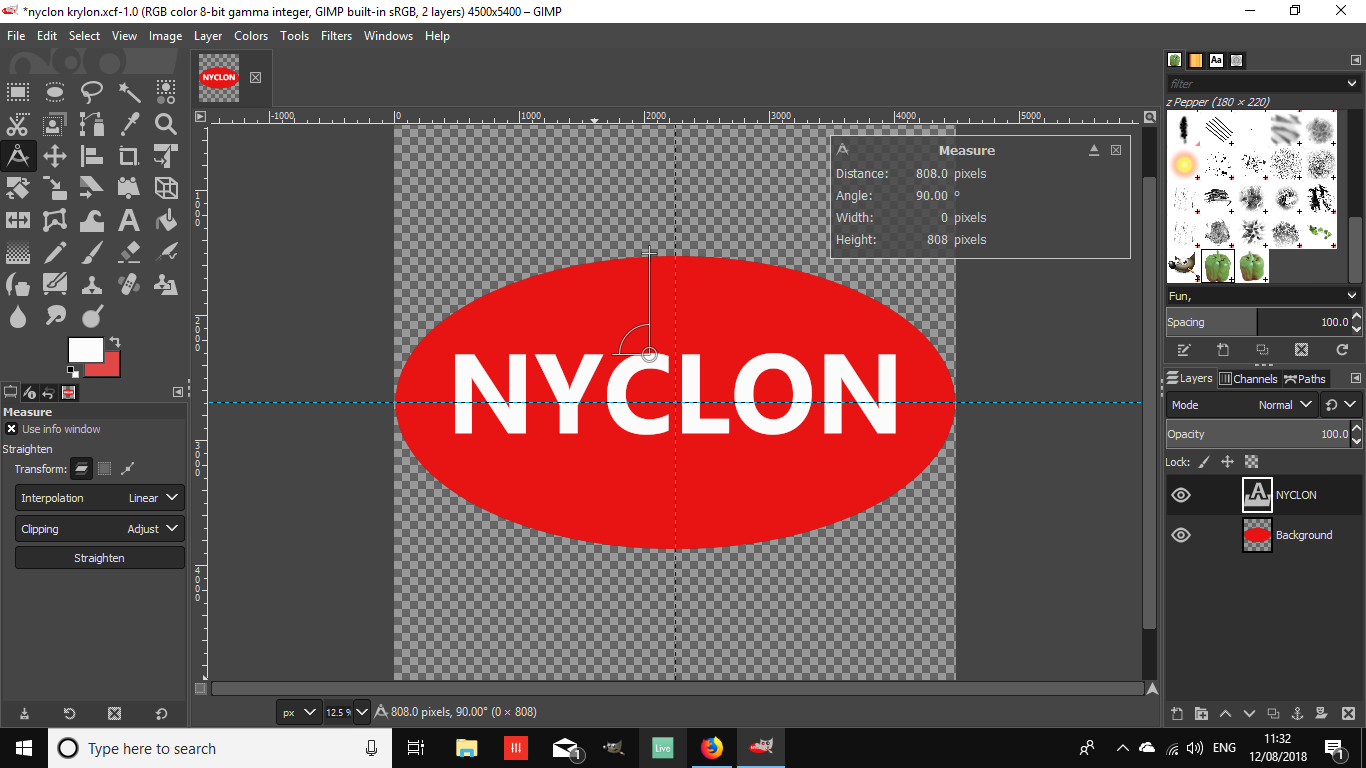This screenshot has height=768, width=1366.
Task: Select the Paintbrush tool
Action: coord(92,252)
